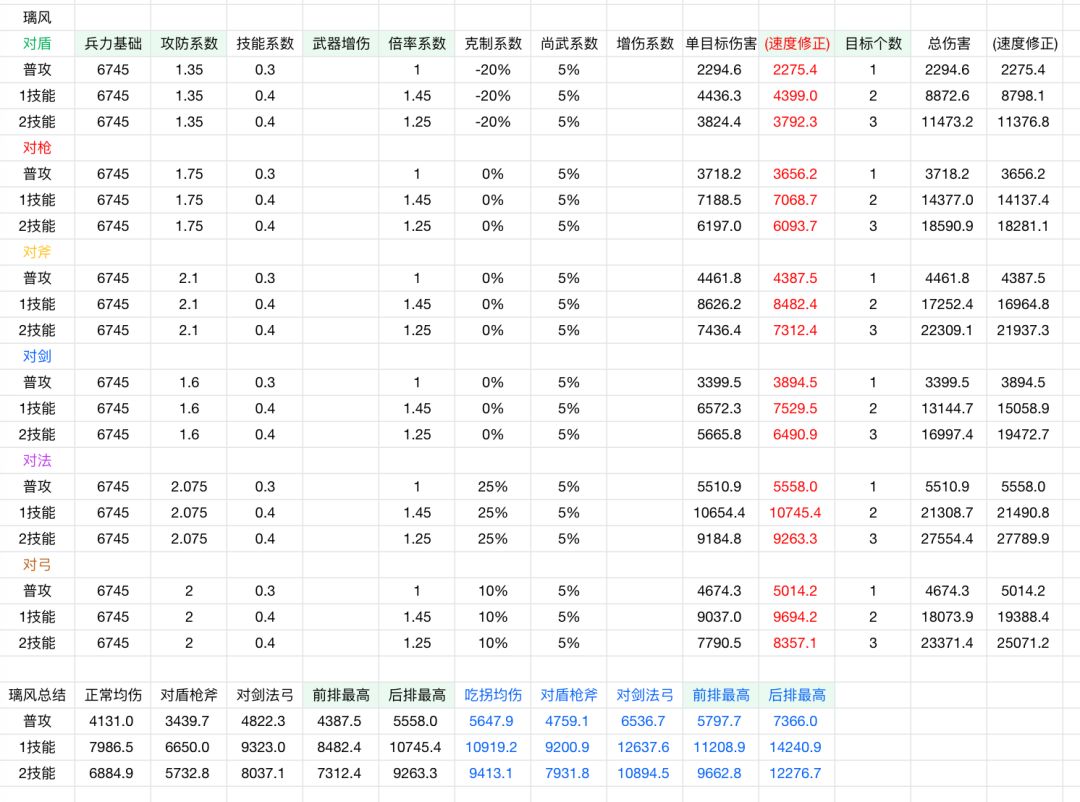
Task: Click the blue value 14240.9
Action: (x=795, y=748)
